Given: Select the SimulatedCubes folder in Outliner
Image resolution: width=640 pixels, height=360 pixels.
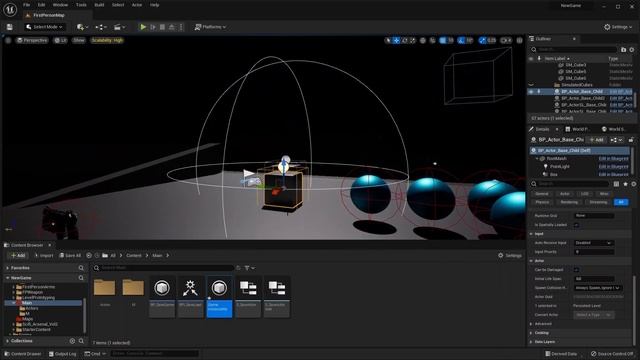Looking at the screenshot, I should (x=577, y=85).
